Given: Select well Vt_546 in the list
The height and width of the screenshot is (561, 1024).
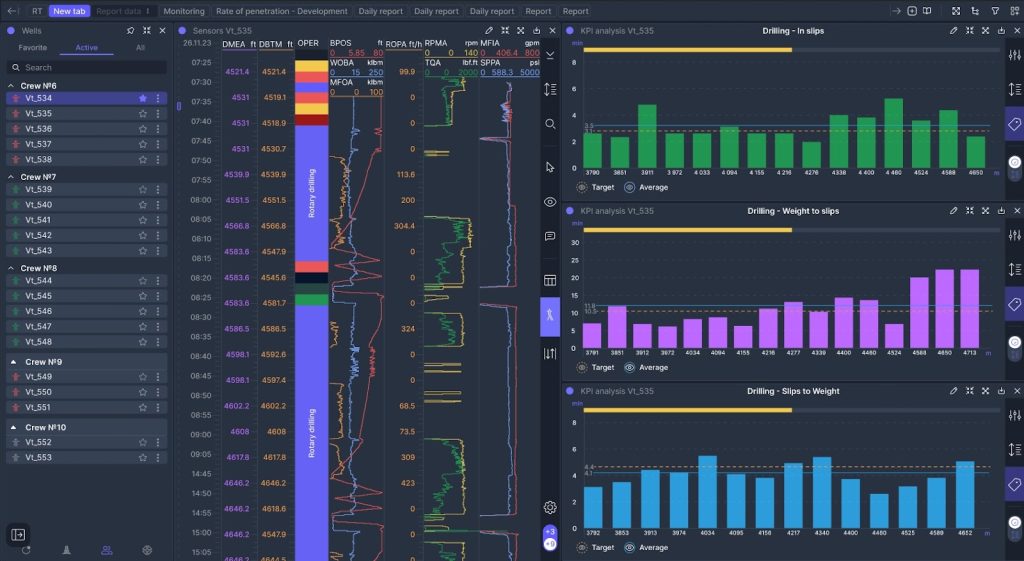Looking at the screenshot, I should pos(86,312).
